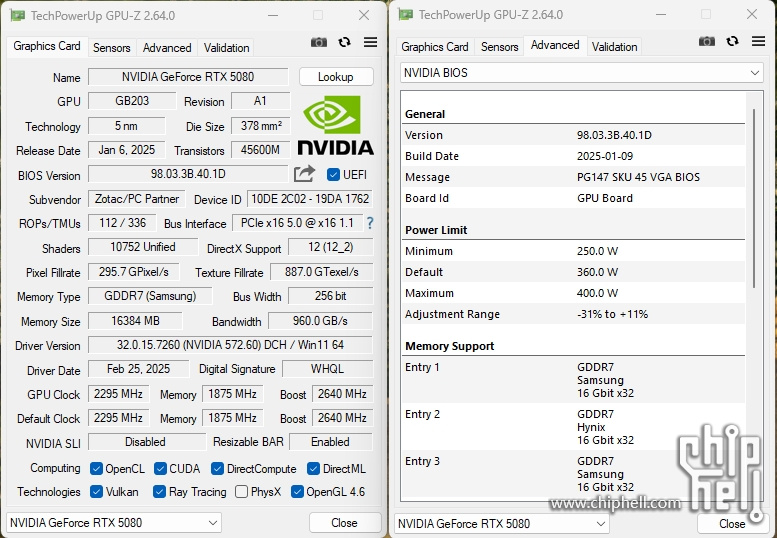Toggle the DirectCompute checkbox
Image resolution: width=777 pixels, height=538 pixels.
[217, 469]
